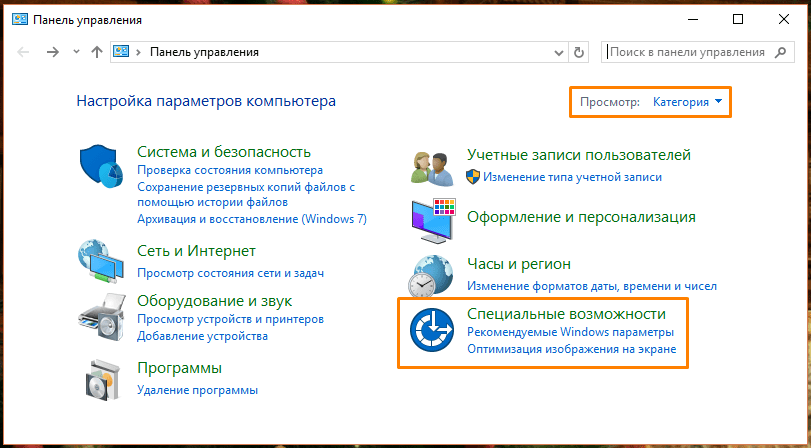The height and width of the screenshot is (448, 811).
Task: Click Изменение форматов даты, времени и чисел
Action: 592,286
